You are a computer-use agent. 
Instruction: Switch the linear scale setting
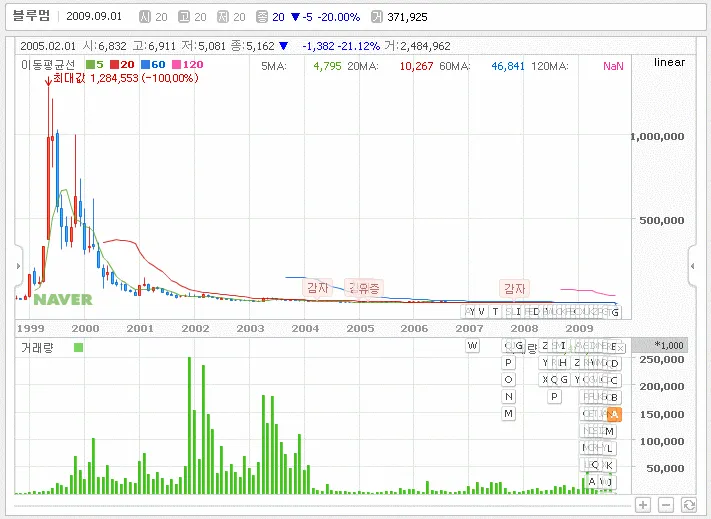pos(669,63)
